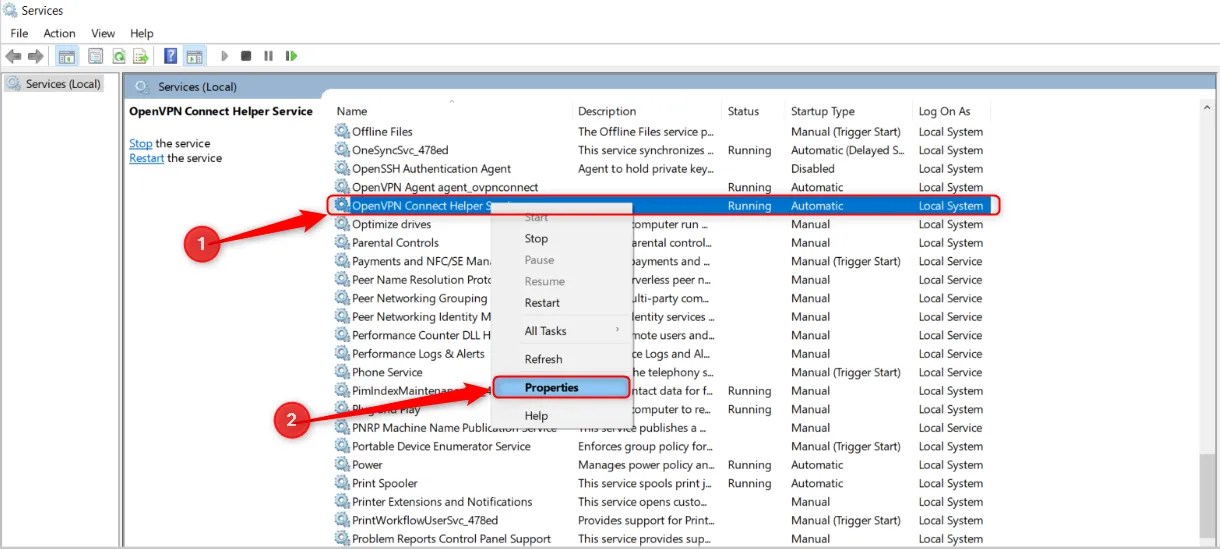Click the Export List toolbar icon
This screenshot has height=549, width=1220.
click(x=141, y=56)
